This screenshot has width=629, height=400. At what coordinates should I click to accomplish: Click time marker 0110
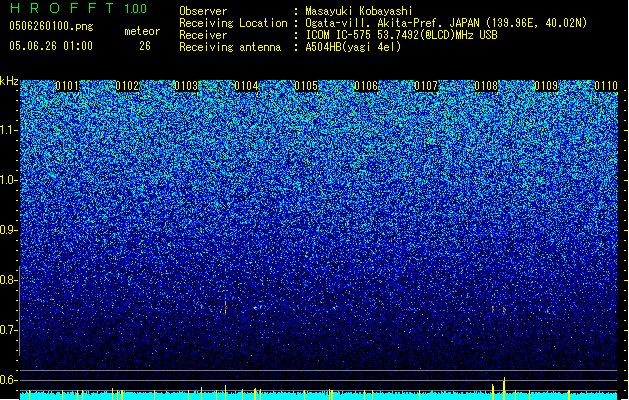(x=606, y=86)
